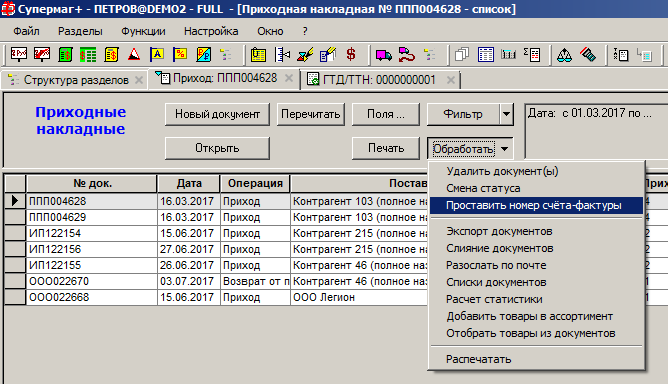Image resolution: width=668 pixels, height=384 pixels.
Task: Click the ruler measurement toolbar icon
Action: click(282, 55)
